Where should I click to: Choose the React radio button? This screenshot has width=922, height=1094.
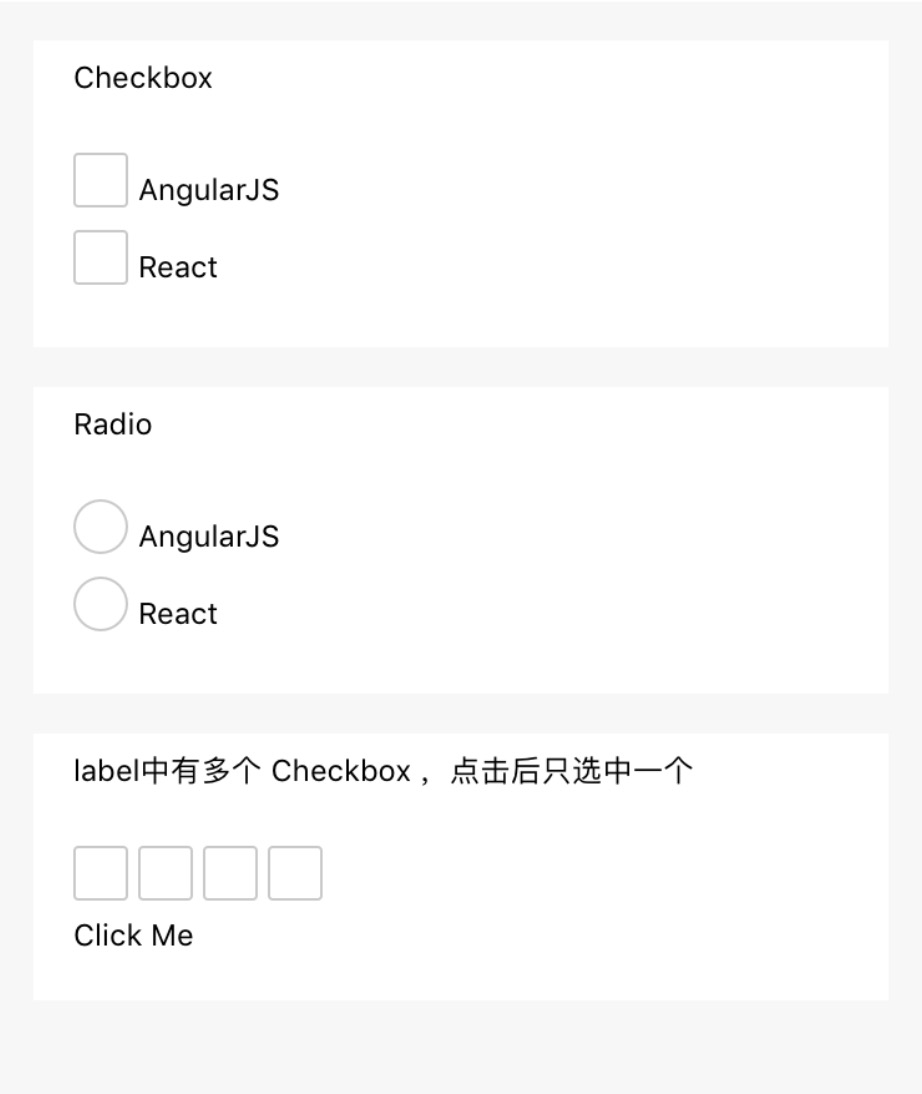click(x=100, y=604)
